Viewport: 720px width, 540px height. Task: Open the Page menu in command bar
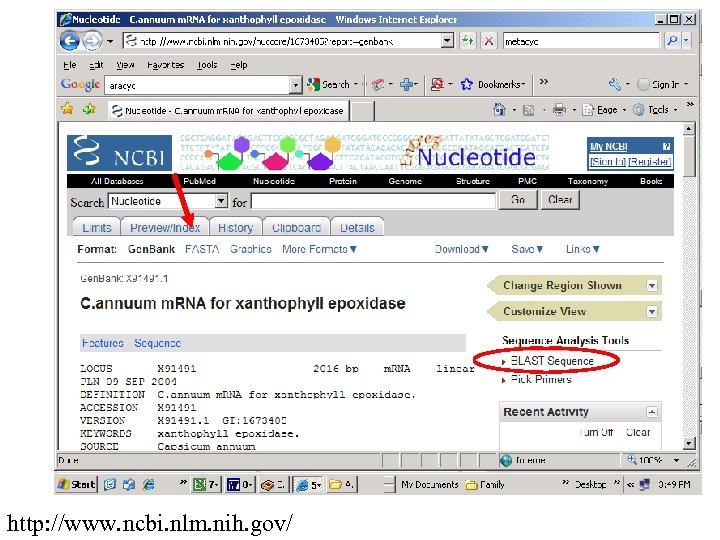tap(604, 110)
